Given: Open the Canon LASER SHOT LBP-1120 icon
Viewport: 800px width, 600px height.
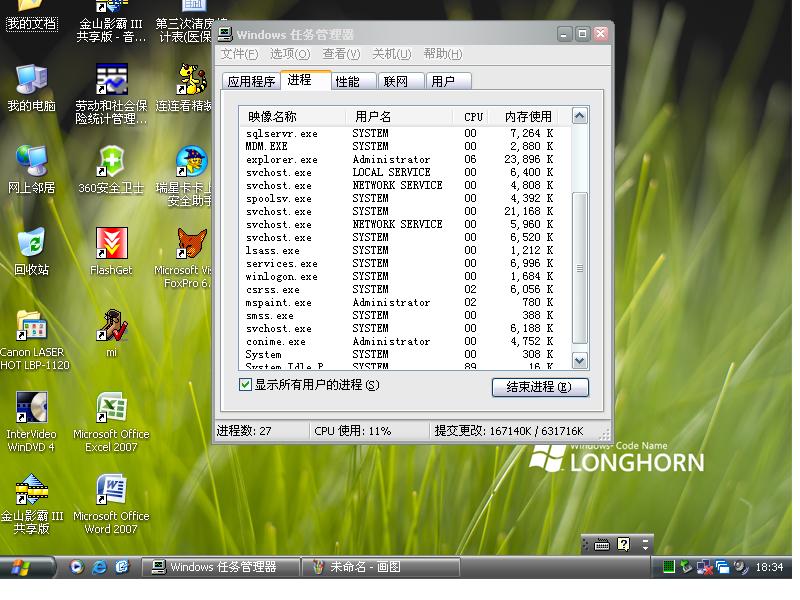Looking at the screenshot, I should (x=31, y=326).
